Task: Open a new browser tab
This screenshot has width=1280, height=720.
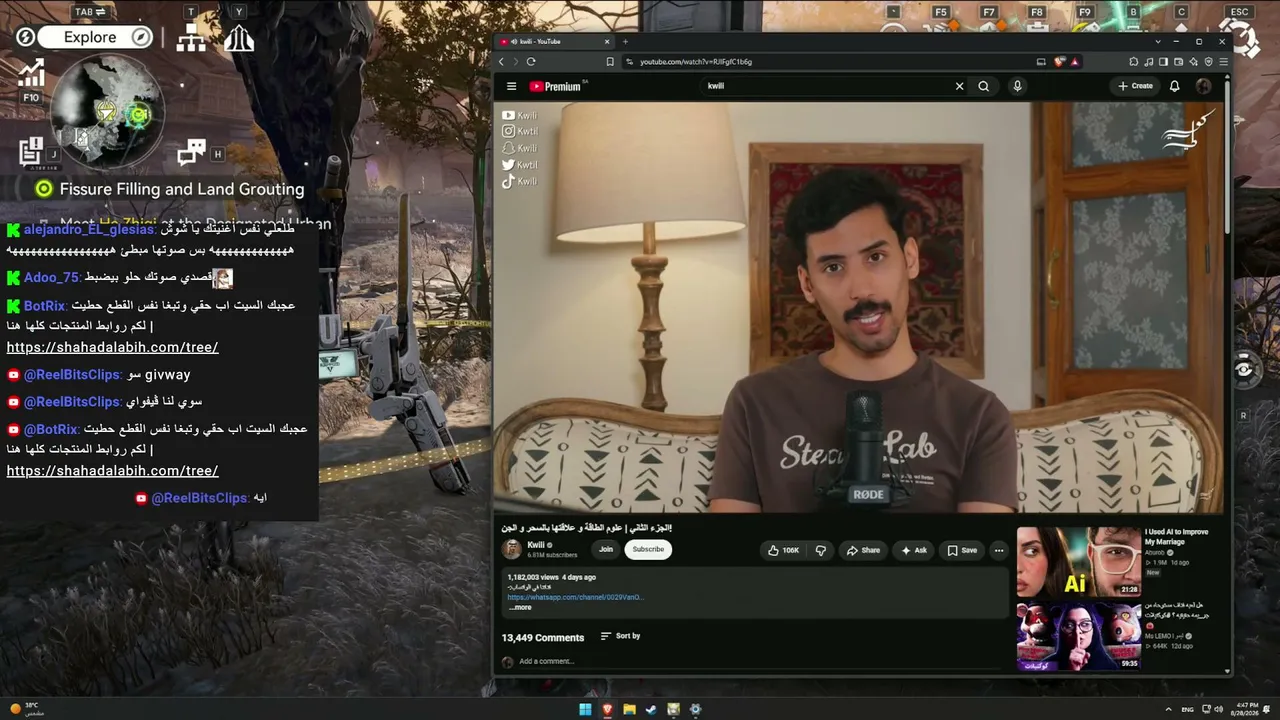Action: click(x=625, y=42)
